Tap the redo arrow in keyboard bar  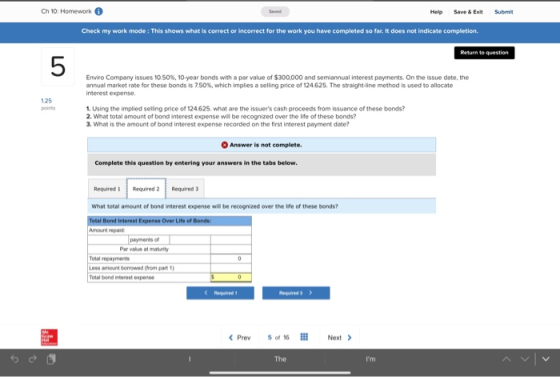32,359
